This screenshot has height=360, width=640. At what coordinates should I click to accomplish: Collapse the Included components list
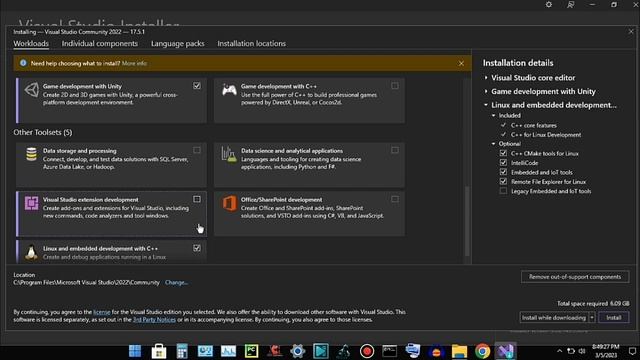pyautogui.click(x=493, y=116)
